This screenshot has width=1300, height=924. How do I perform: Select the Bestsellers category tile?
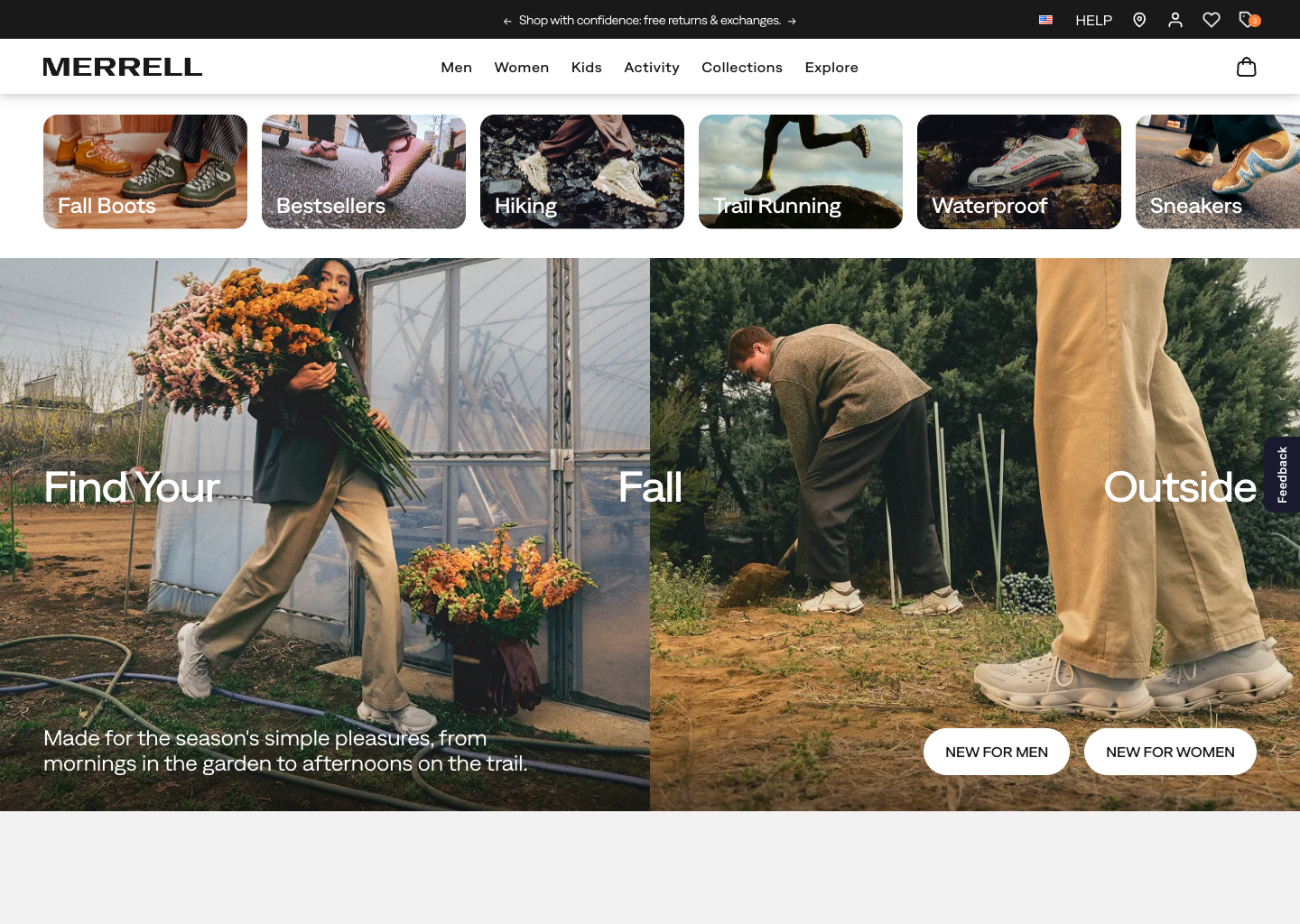coord(364,171)
